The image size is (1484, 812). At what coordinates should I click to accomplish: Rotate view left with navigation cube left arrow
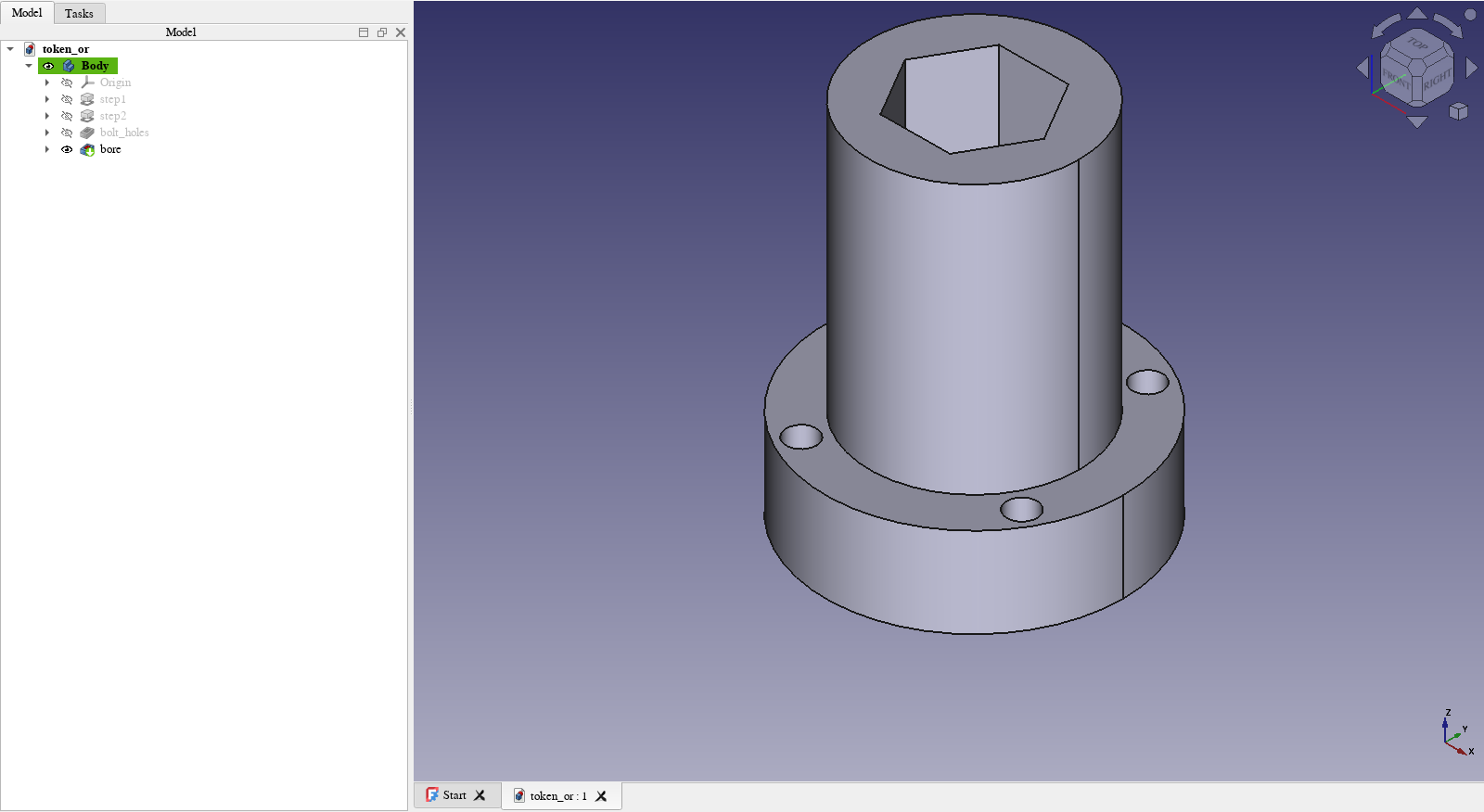coord(1362,68)
